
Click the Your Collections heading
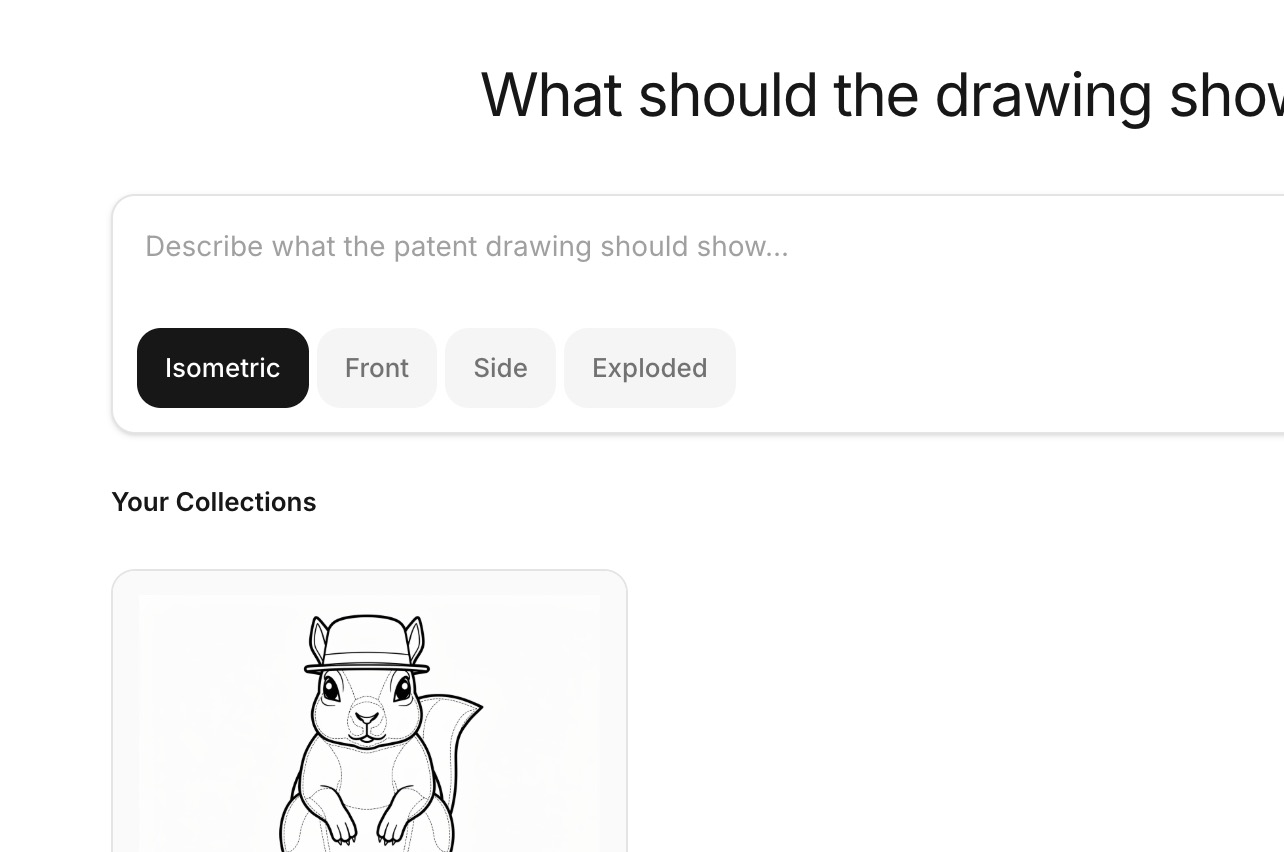213,501
